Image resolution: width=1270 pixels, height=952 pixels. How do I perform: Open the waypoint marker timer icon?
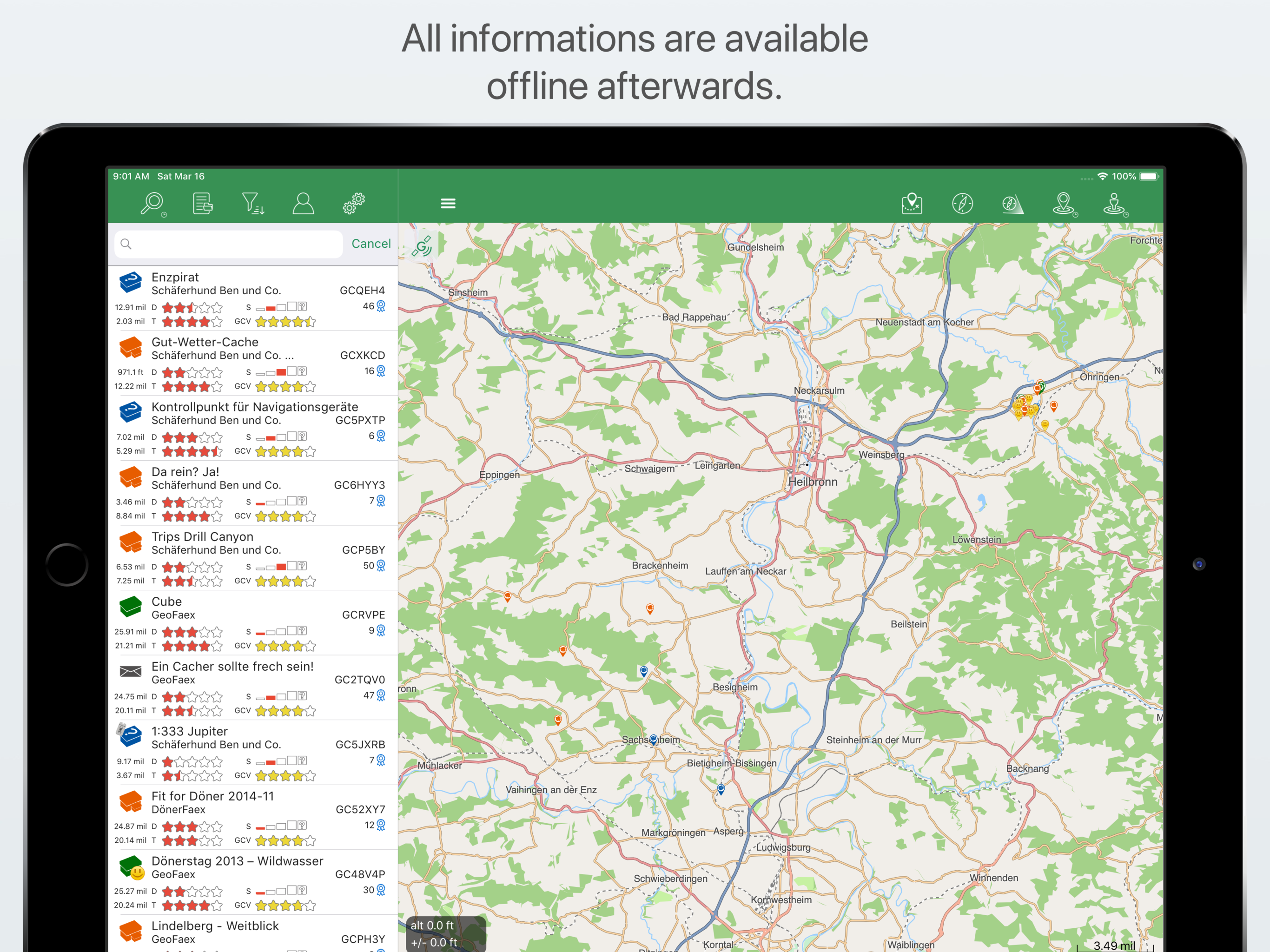(1114, 203)
